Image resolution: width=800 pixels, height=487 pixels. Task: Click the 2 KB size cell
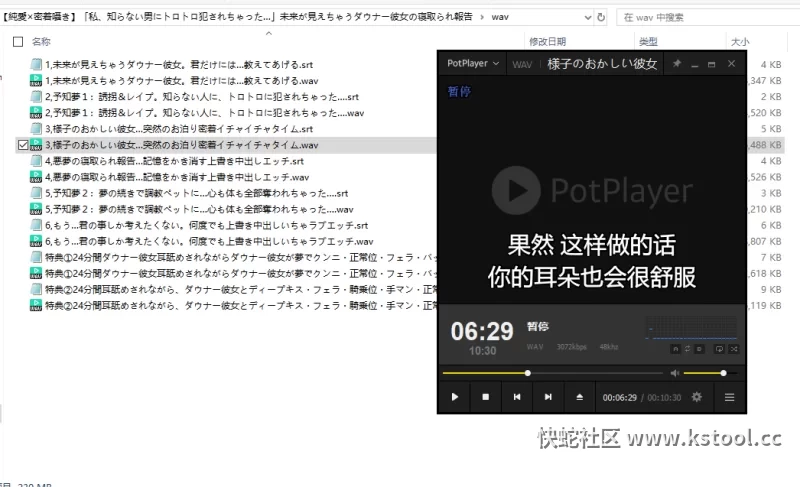(771, 97)
